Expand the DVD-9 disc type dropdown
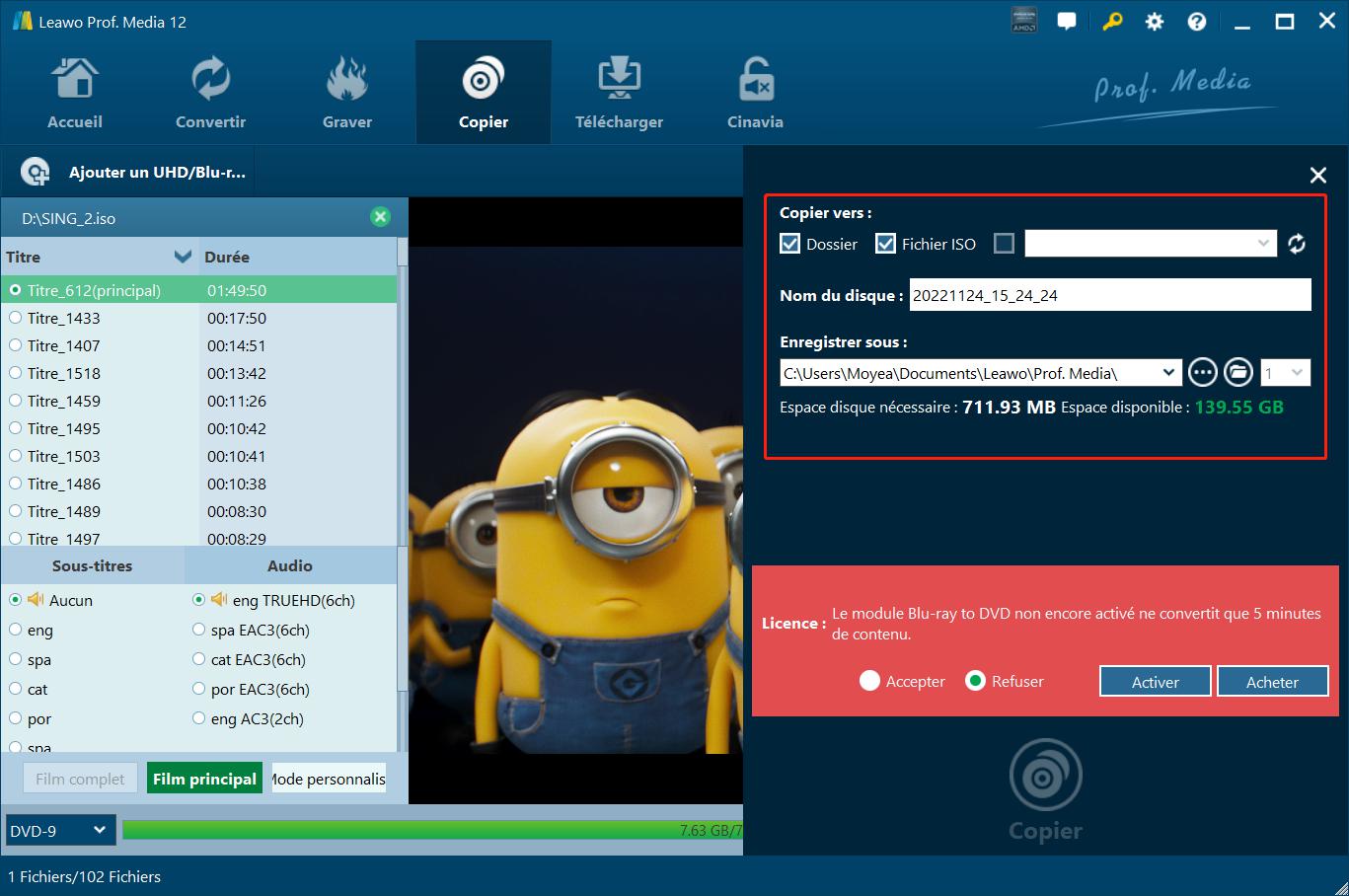 tap(60, 831)
